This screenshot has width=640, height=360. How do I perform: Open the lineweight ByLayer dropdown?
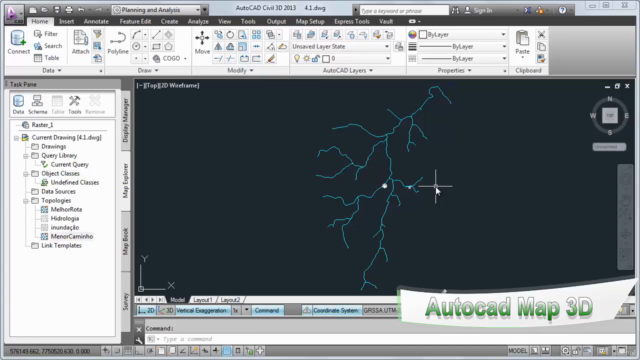tap(504, 47)
